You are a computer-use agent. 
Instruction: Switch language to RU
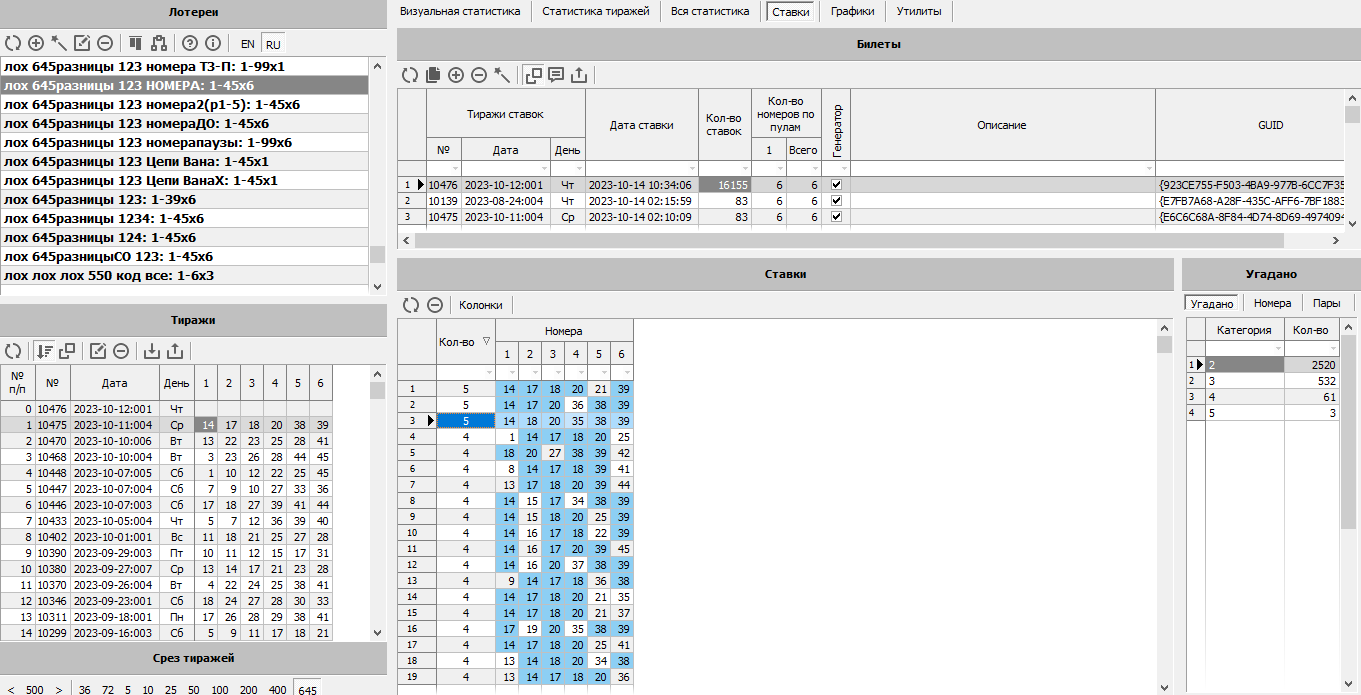pyautogui.click(x=273, y=44)
